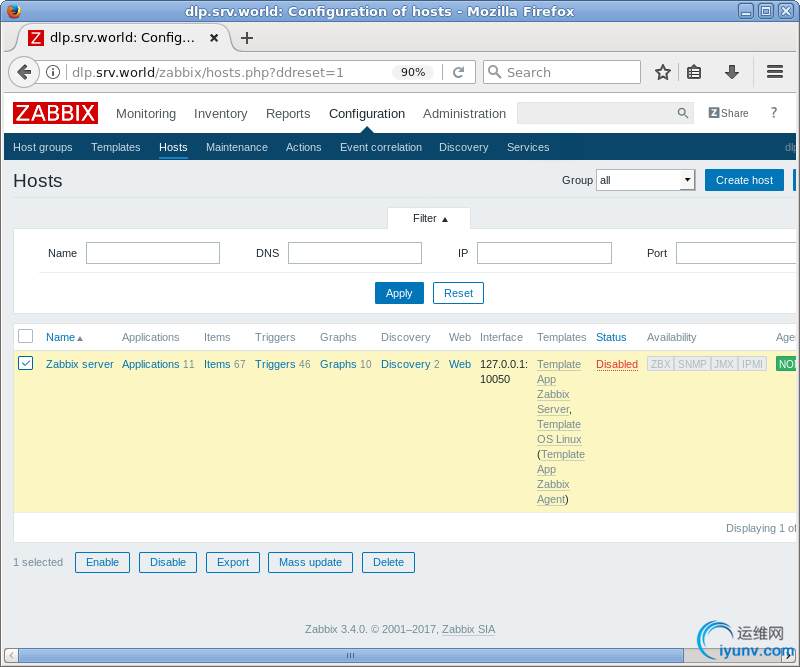Go to Actions submenu
800x667 pixels.
tap(304, 147)
